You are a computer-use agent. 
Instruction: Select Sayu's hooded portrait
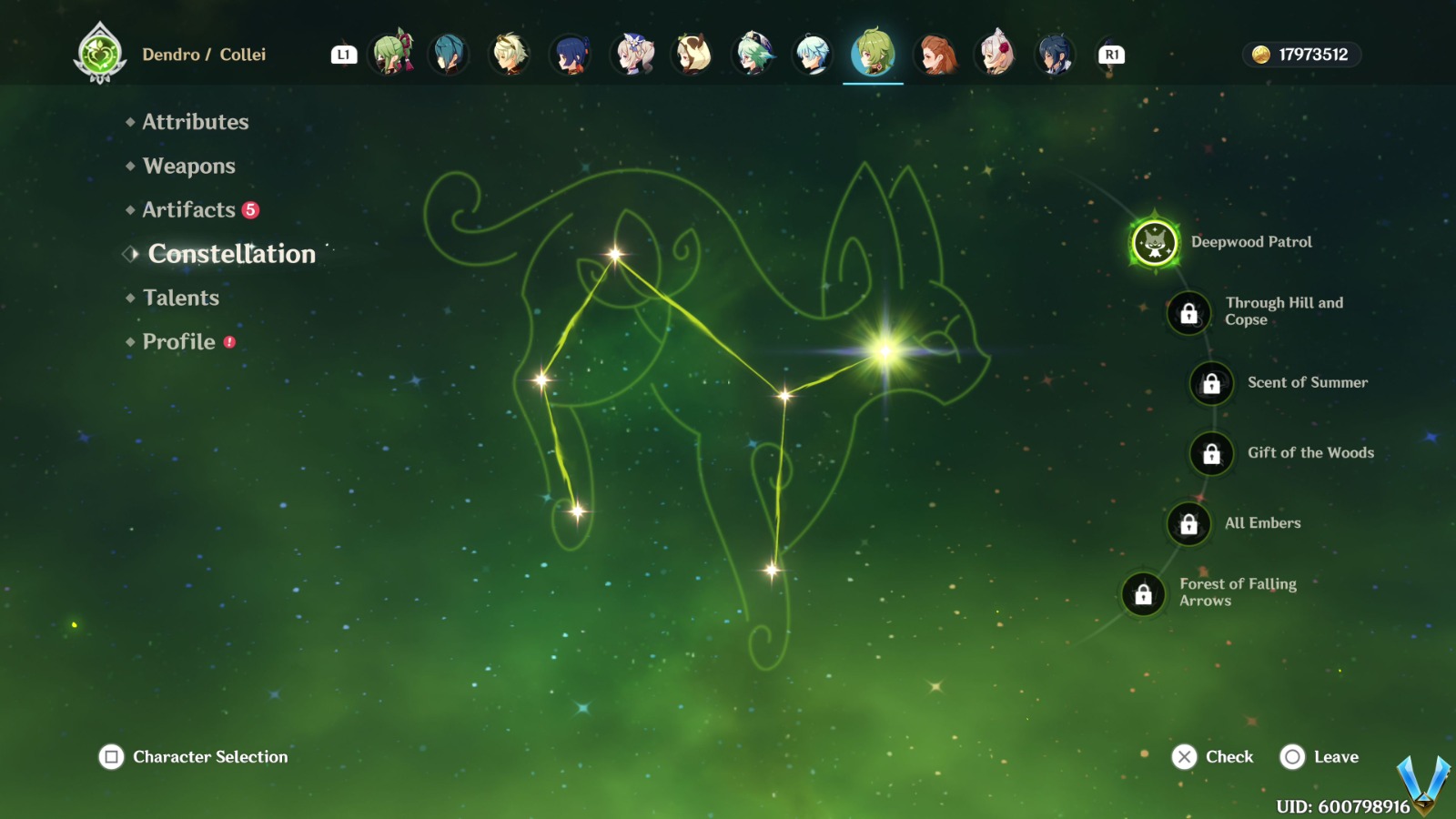click(693, 54)
